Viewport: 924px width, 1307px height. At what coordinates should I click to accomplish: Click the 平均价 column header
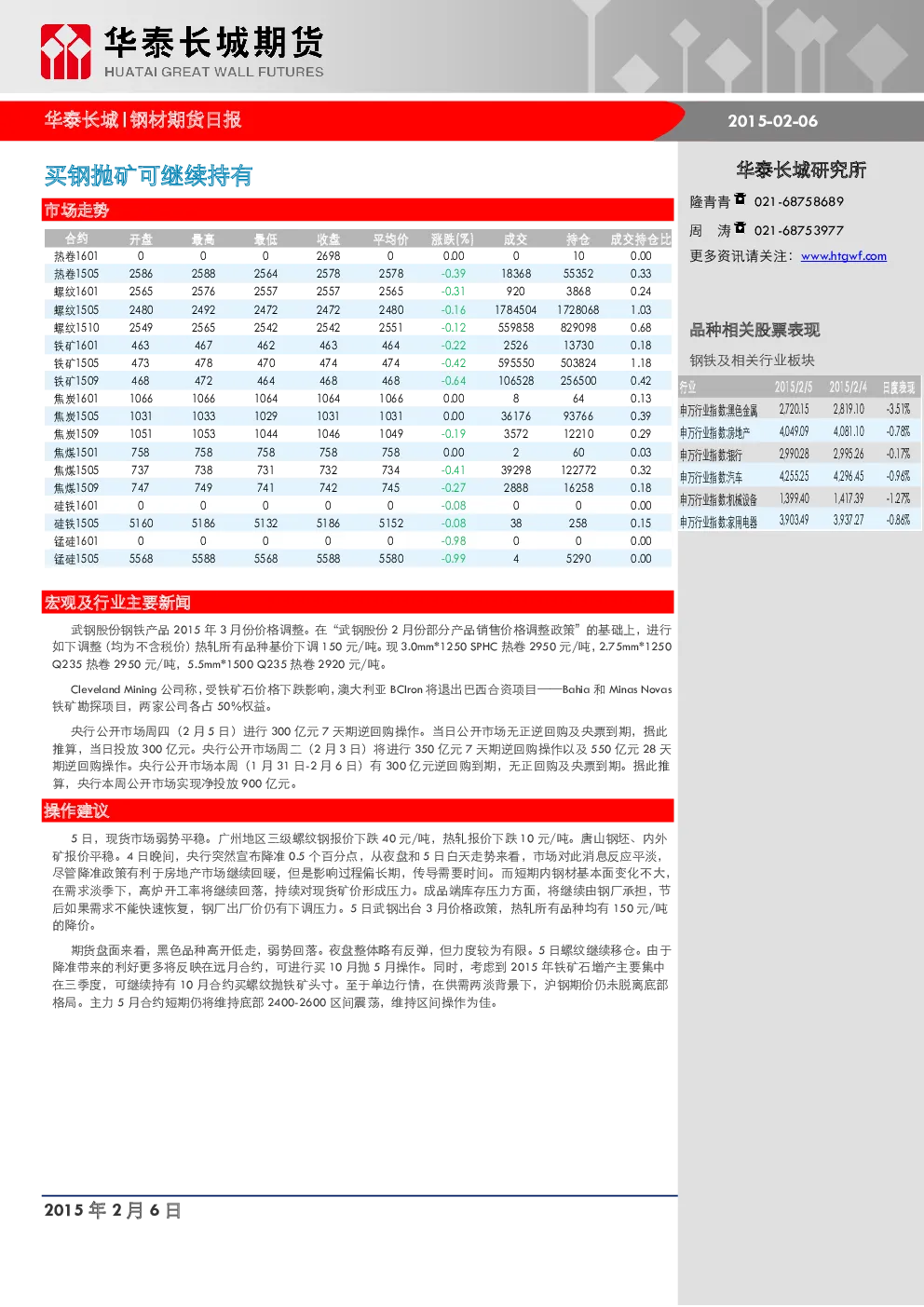390,239
